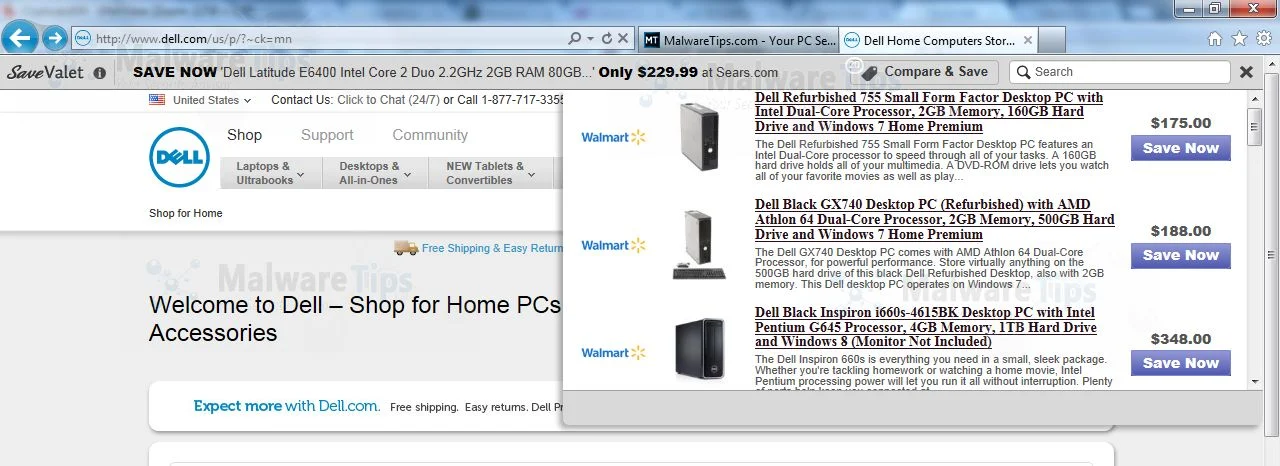Viewport: 1280px width, 466px height.
Task: Open the Support section on Dell
Action: pyautogui.click(x=327, y=135)
